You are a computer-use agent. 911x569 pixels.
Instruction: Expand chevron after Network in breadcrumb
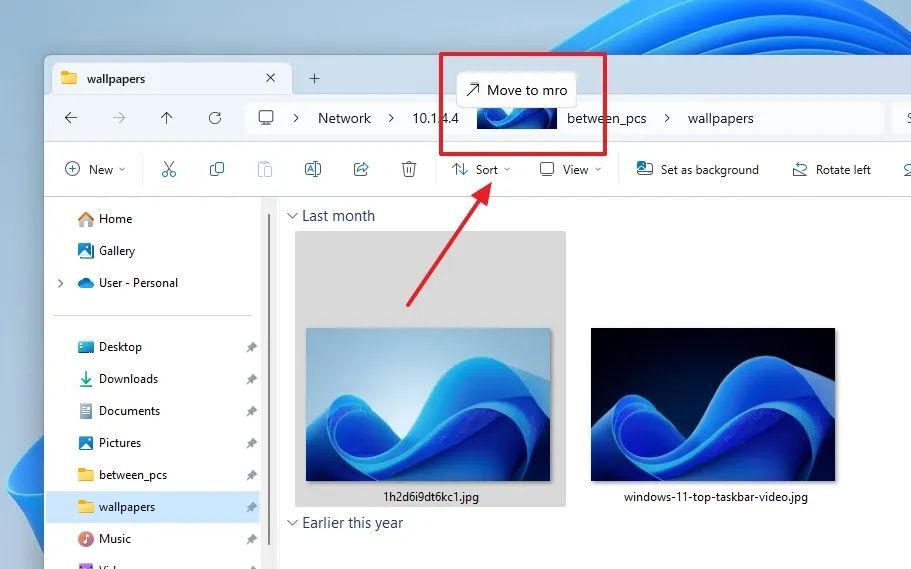391,118
